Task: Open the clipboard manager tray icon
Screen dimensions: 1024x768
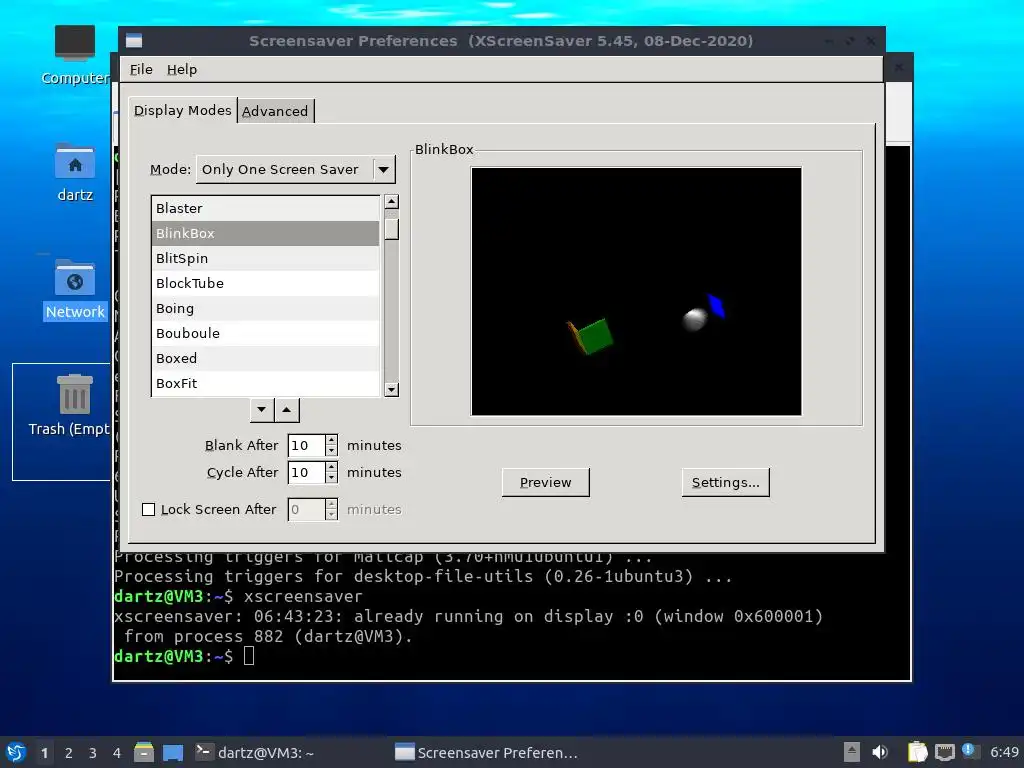Action: 917,752
